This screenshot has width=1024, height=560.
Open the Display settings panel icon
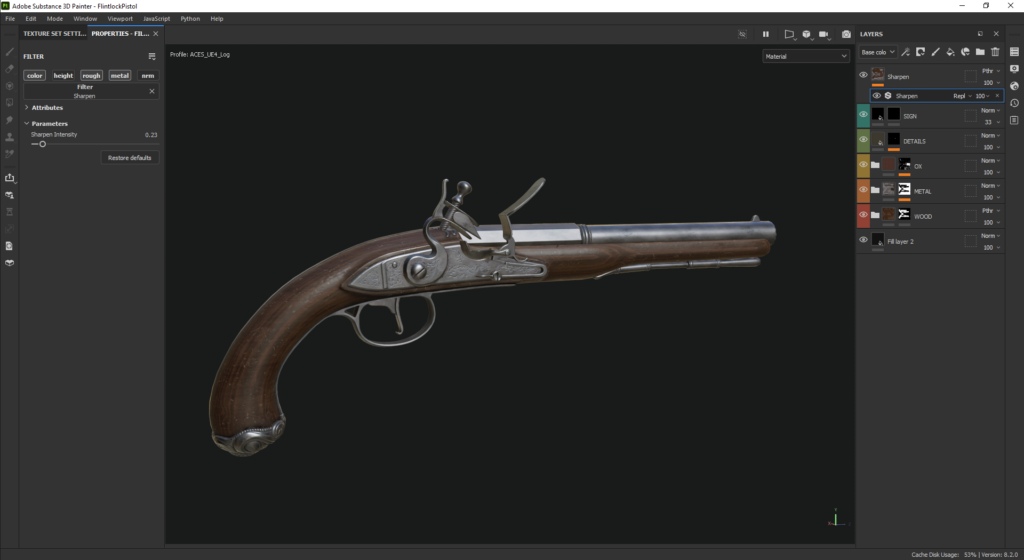(1014, 69)
